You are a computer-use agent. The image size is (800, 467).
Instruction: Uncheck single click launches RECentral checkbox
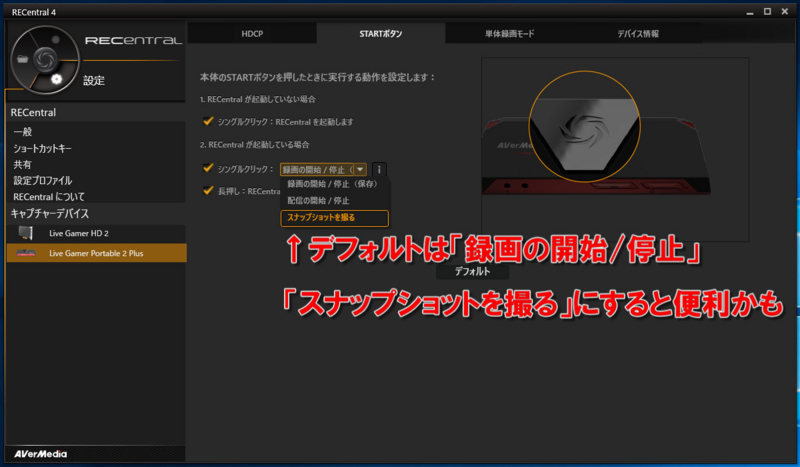coord(208,121)
